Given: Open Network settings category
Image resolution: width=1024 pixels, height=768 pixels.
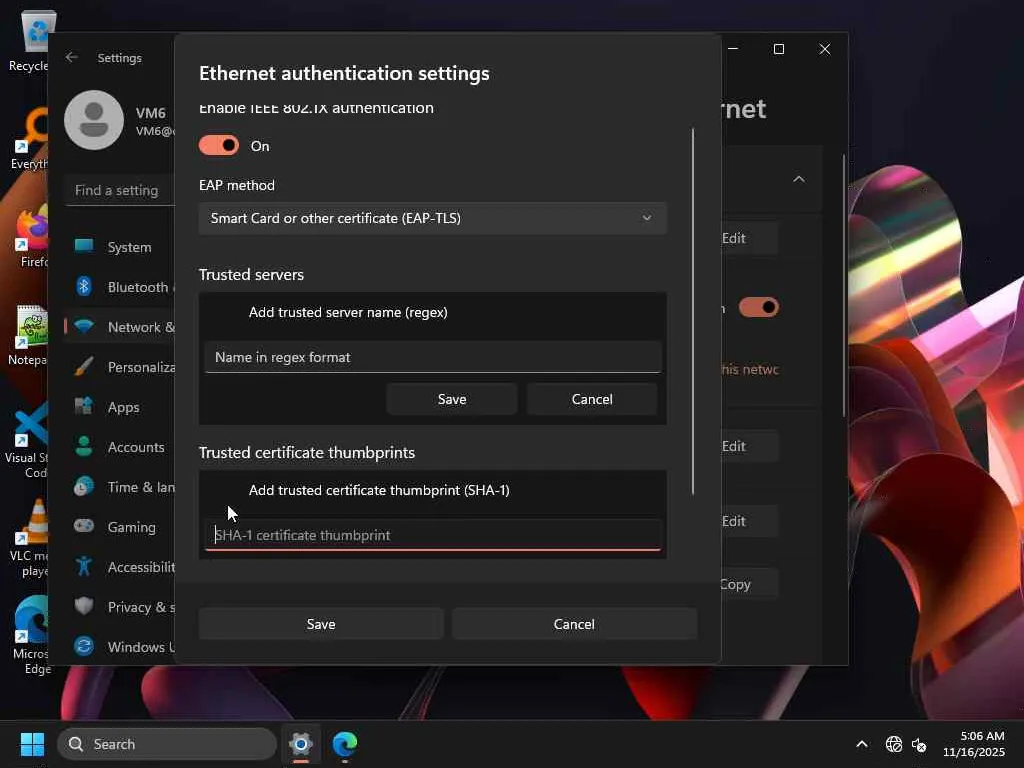Looking at the screenshot, I should pyautogui.click(x=120, y=327).
